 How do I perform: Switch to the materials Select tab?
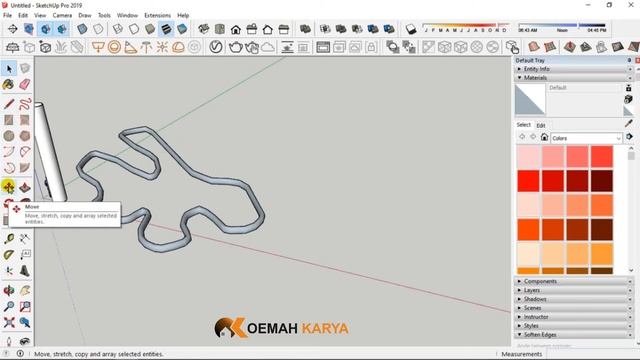(523, 125)
